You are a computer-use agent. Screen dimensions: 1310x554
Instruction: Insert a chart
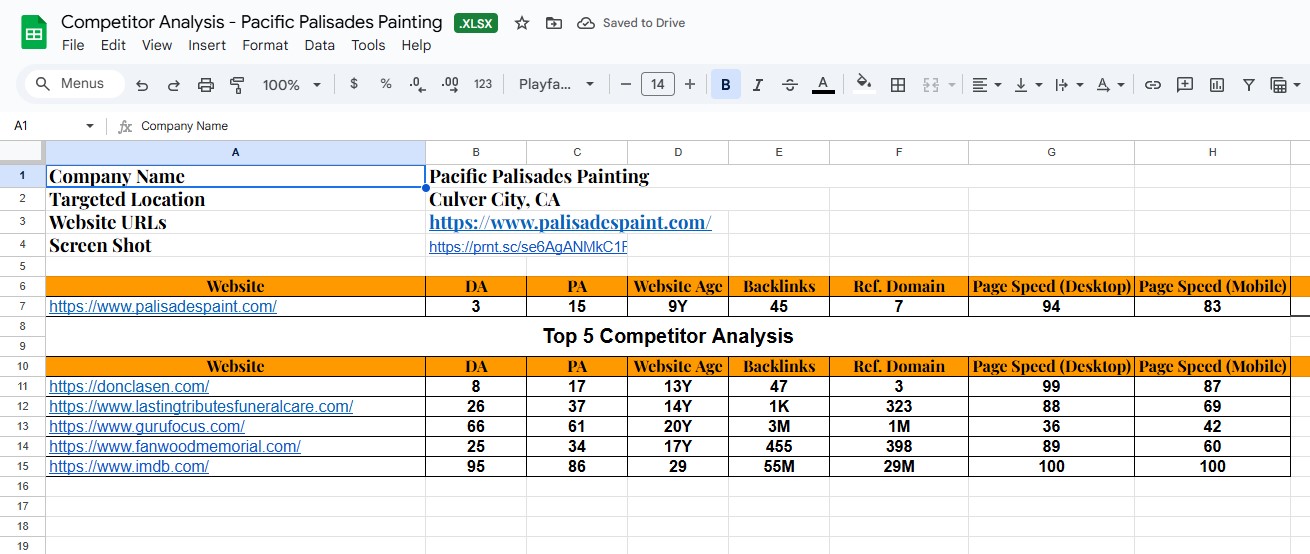1217,85
